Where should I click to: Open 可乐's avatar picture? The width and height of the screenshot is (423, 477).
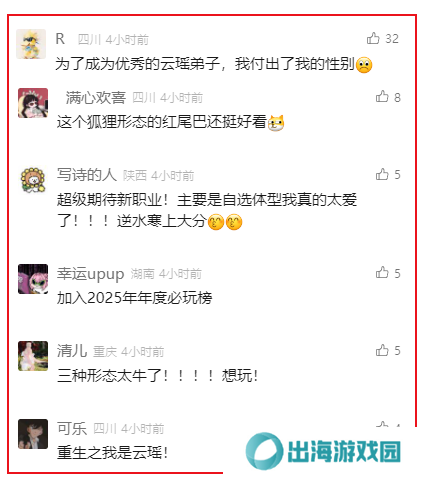coord(33,434)
